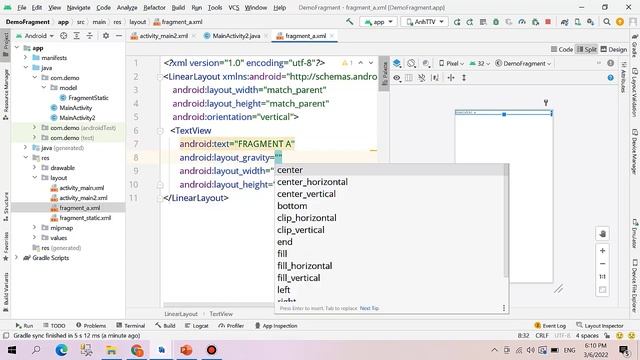This screenshot has height=360, width=640.
Task: Switch editor to Split view
Action: point(587,49)
